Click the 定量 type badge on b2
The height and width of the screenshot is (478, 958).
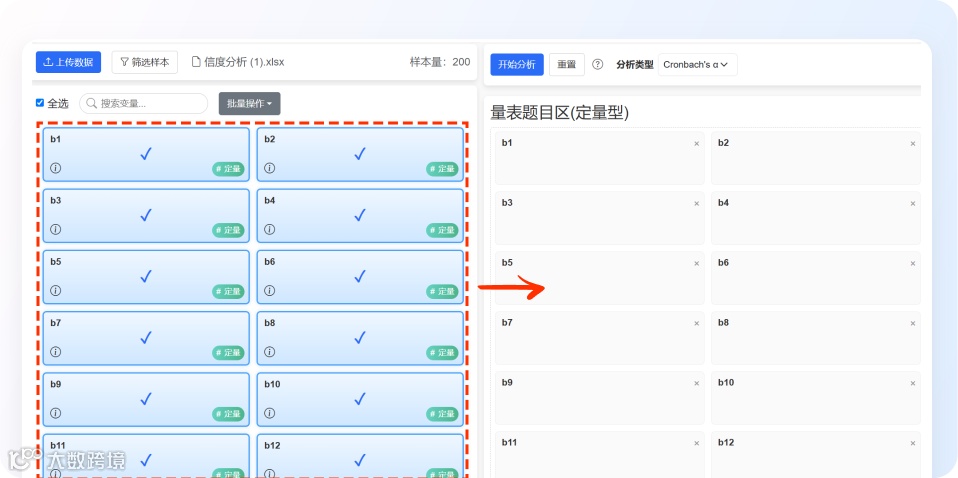point(442,169)
